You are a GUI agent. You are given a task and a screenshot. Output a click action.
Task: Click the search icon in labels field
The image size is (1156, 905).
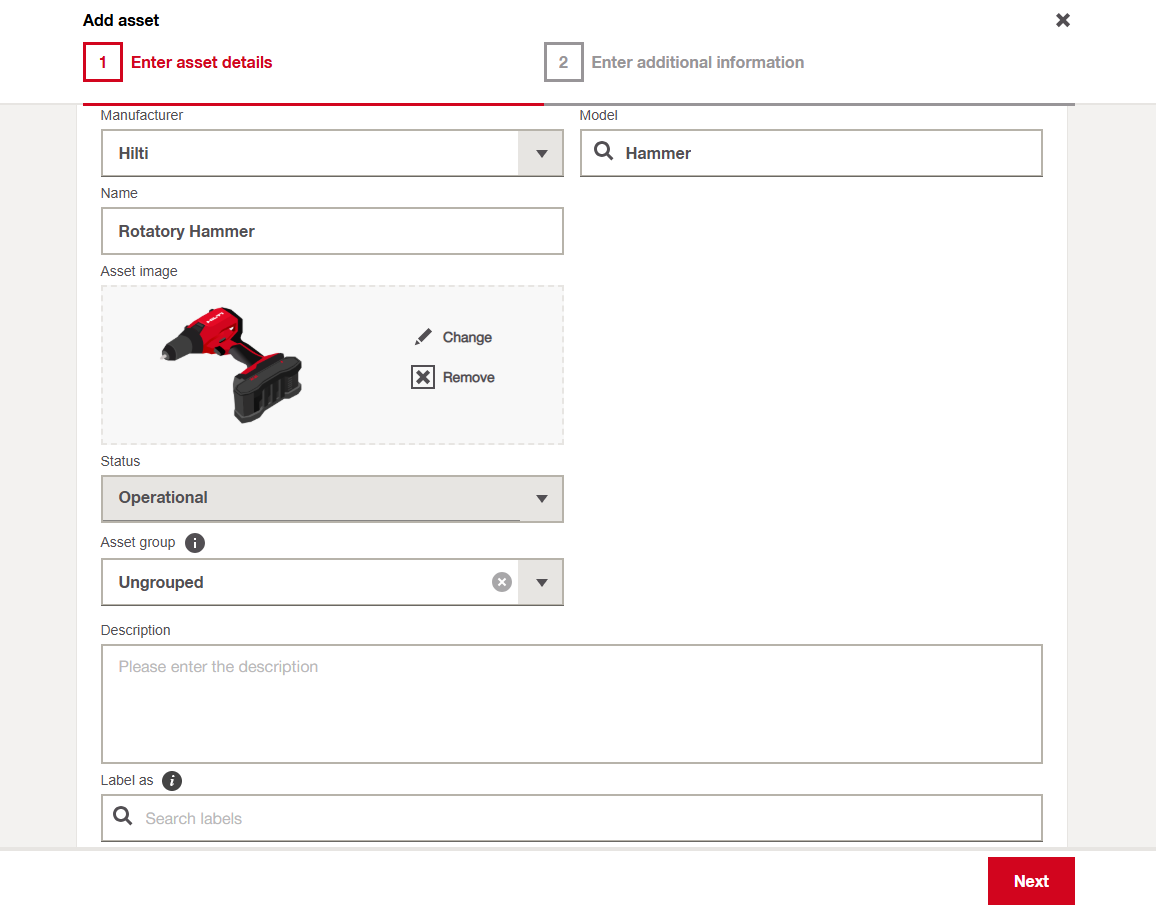tap(123, 817)
